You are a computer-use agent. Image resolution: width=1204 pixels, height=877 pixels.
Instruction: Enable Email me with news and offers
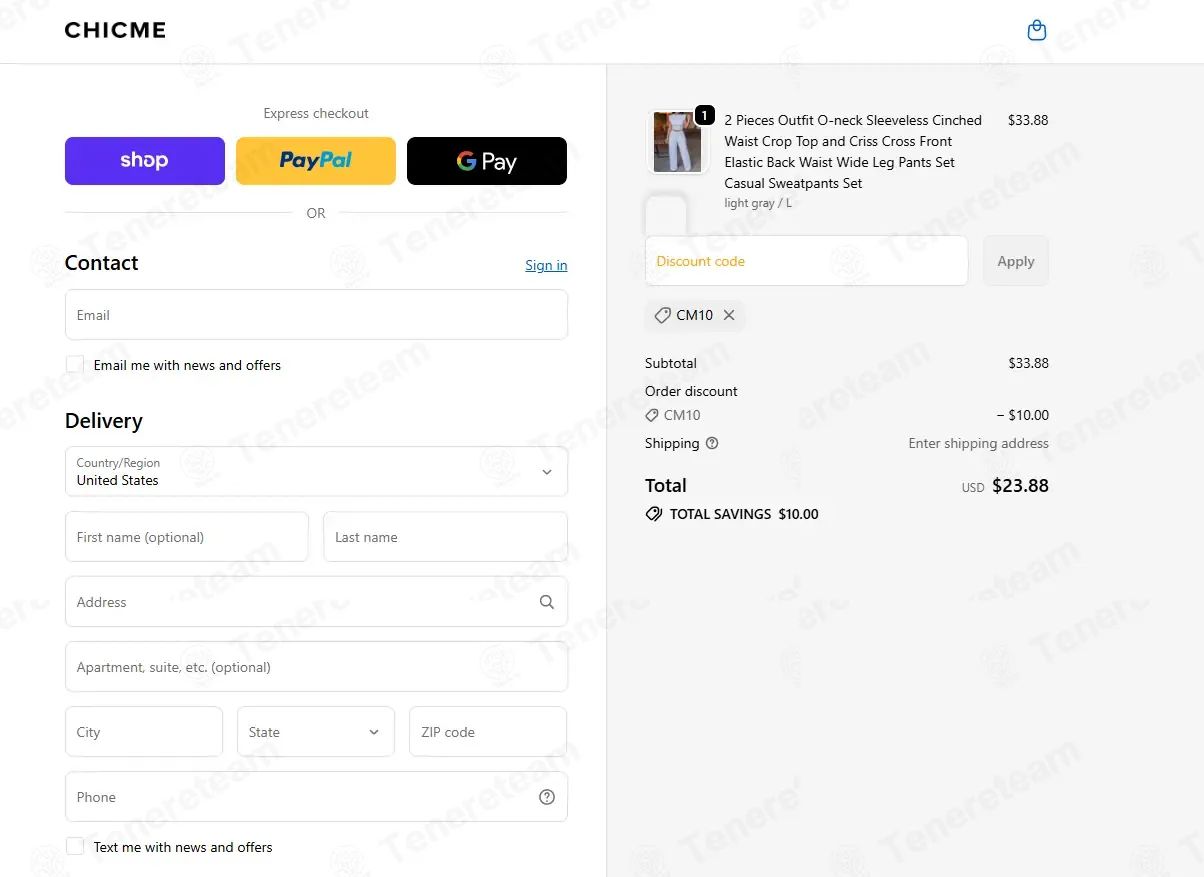tap(75, 364)
